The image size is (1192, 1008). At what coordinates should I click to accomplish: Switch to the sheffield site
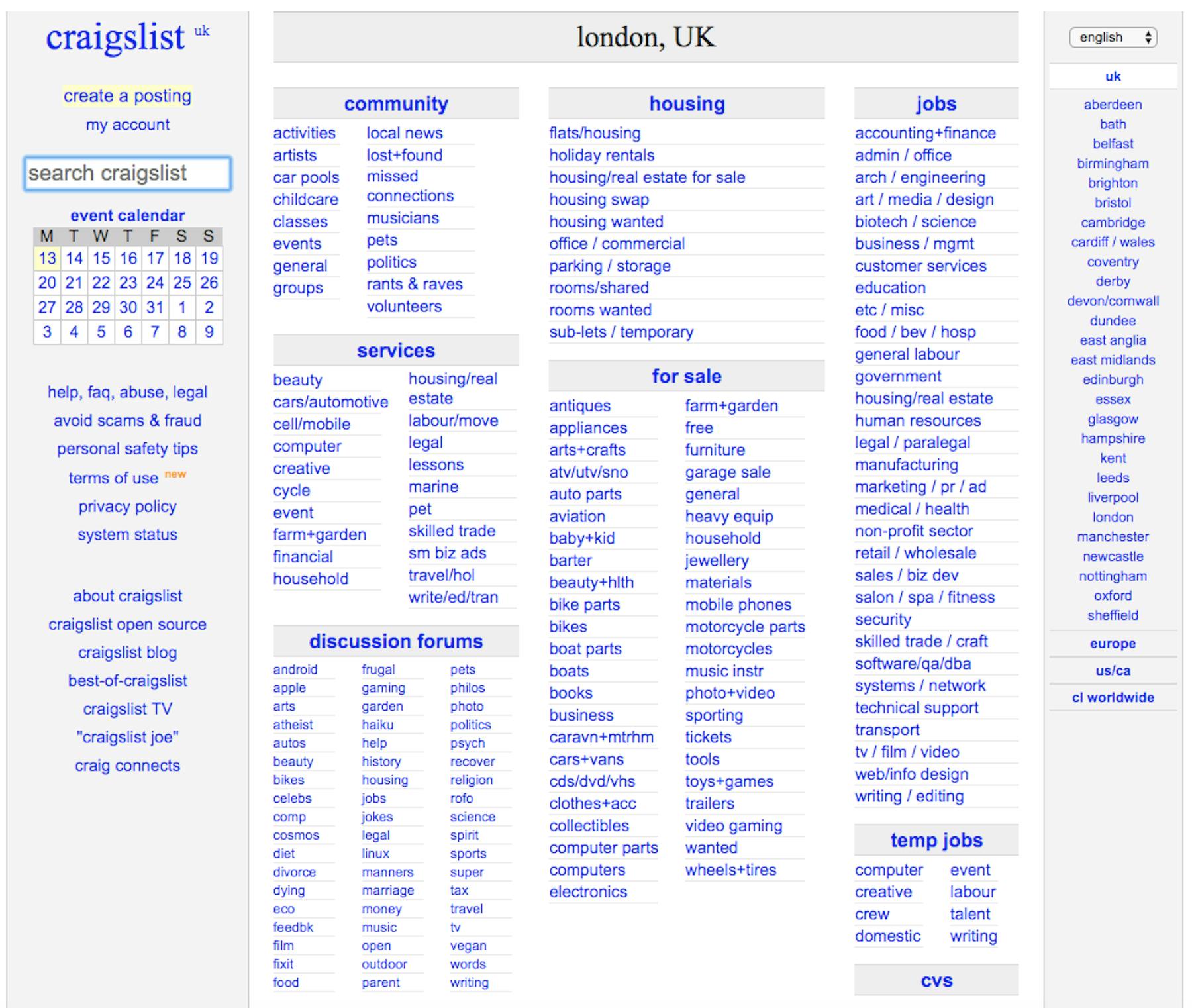(1113, 616)
